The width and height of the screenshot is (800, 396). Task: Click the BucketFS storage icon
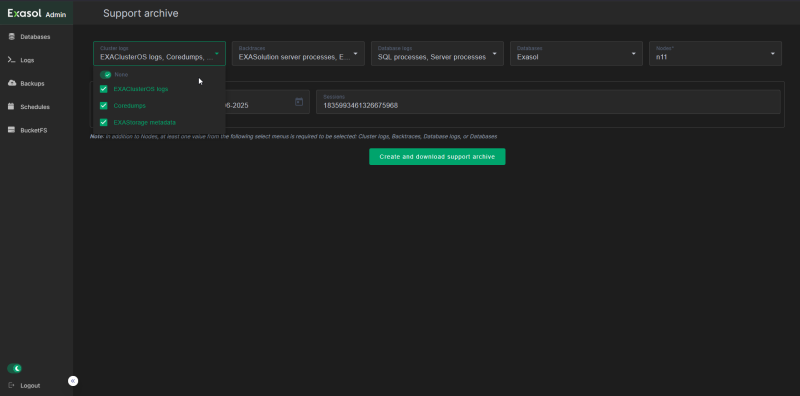click(12, 130)
